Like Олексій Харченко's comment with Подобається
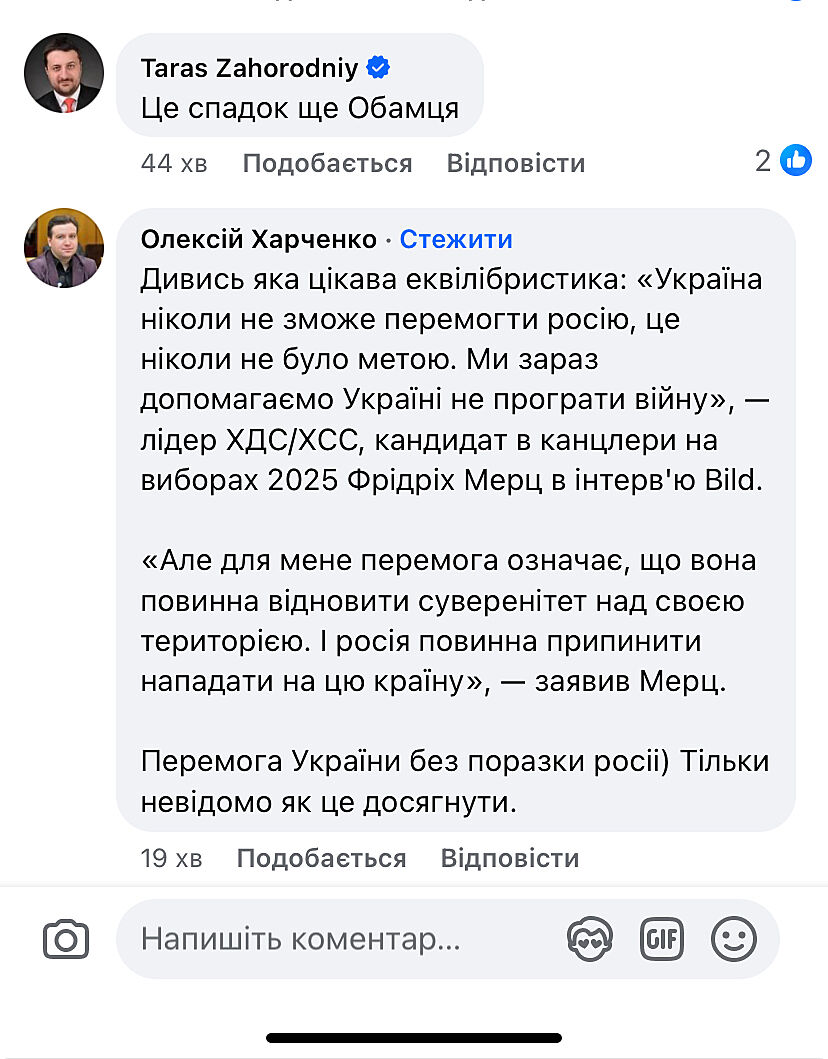This screenshot has height=1059, width=828. click(321, 858)
